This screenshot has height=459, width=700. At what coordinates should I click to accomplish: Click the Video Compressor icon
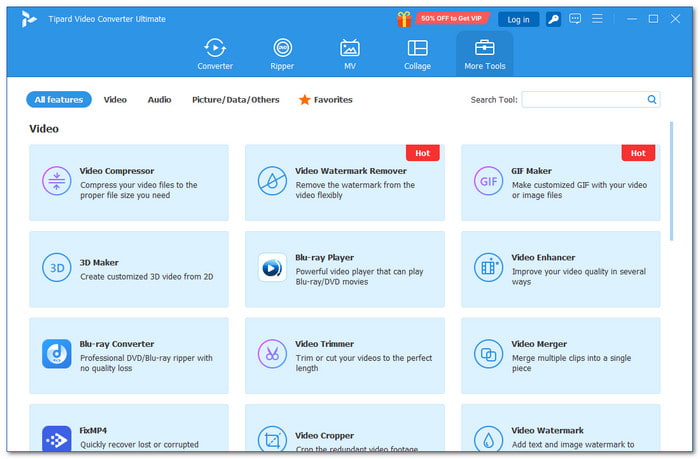coord(57,181)
